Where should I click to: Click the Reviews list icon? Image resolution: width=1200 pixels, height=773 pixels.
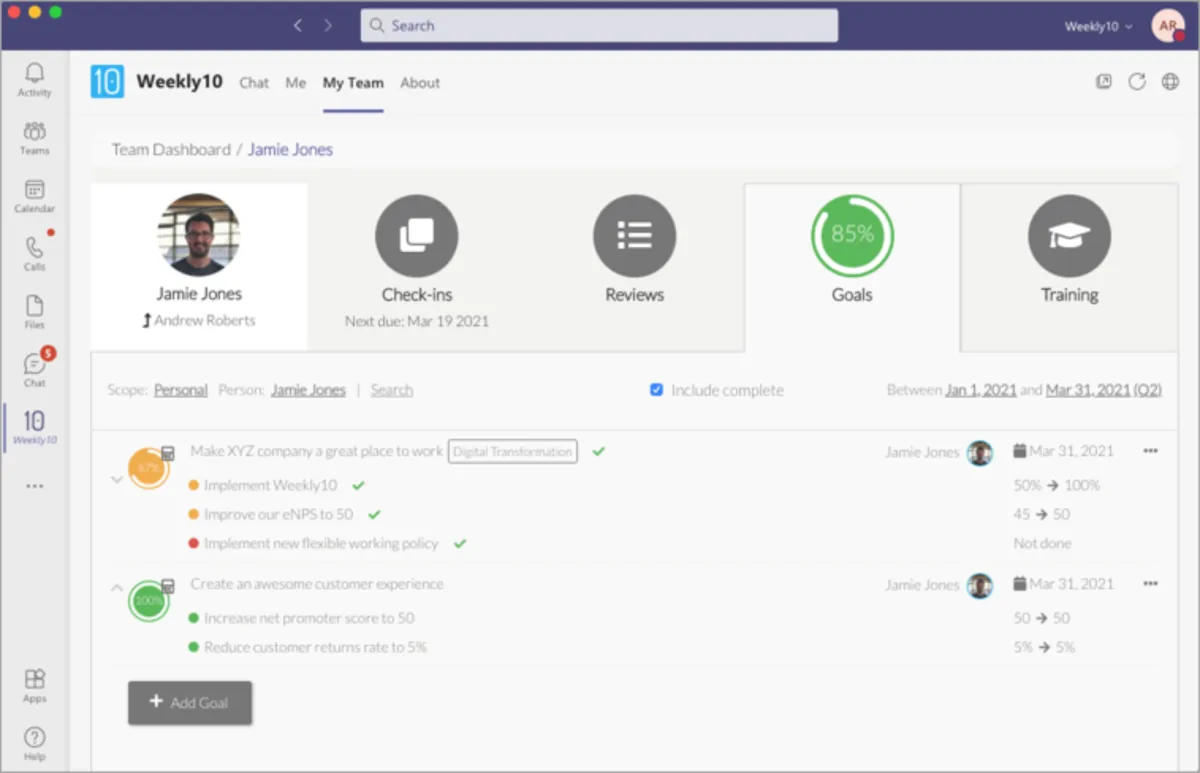[634, 235]
